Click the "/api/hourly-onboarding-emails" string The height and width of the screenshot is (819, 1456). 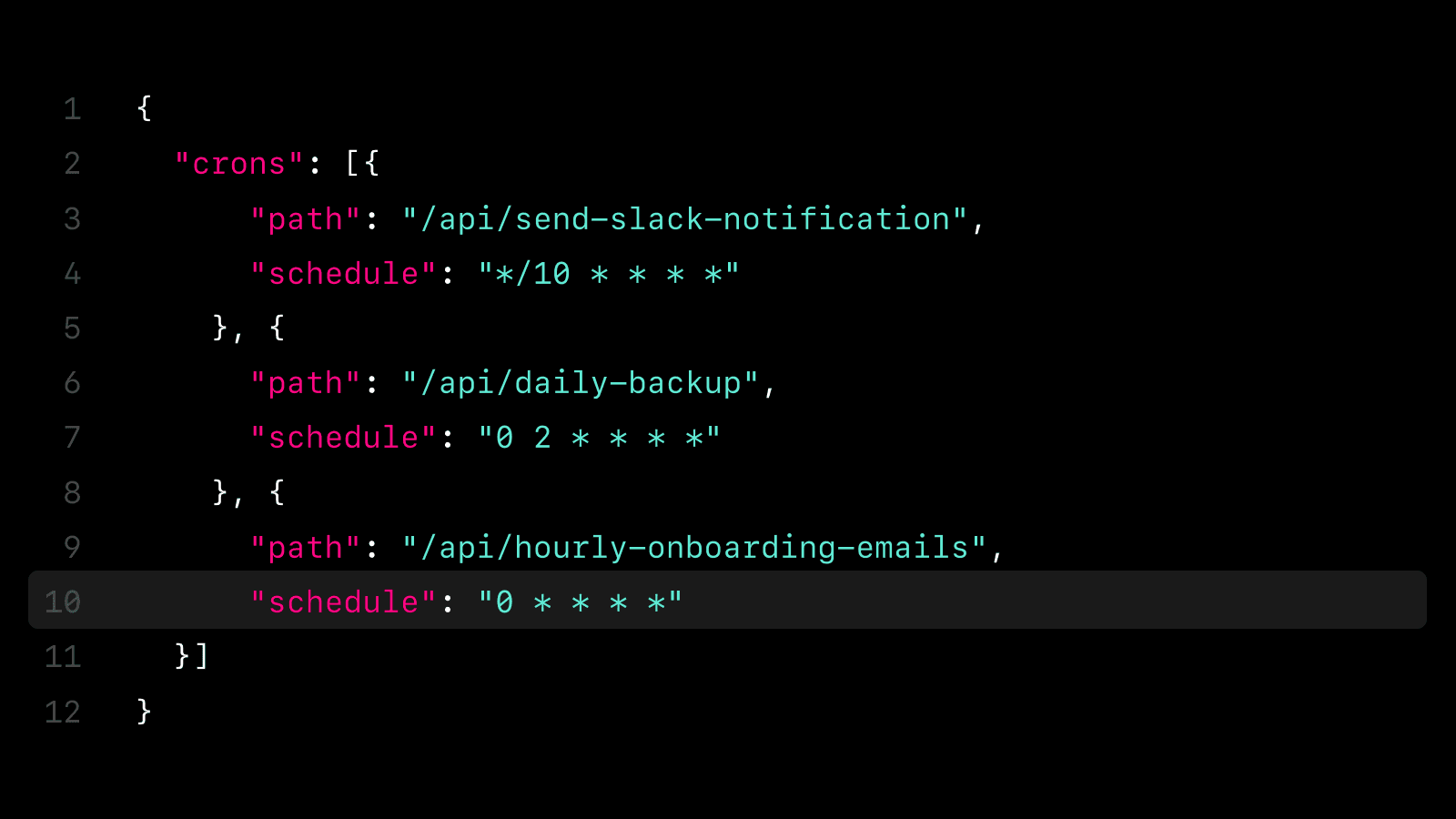(x=694, y=548)
